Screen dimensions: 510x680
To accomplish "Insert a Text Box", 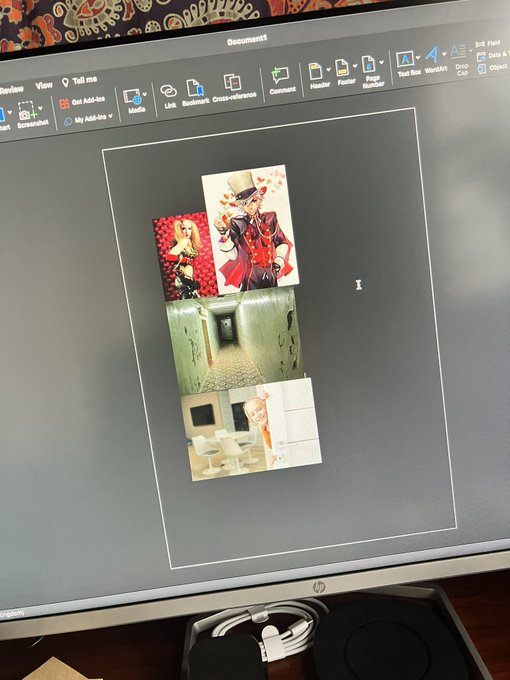I will tap(408, 64).
